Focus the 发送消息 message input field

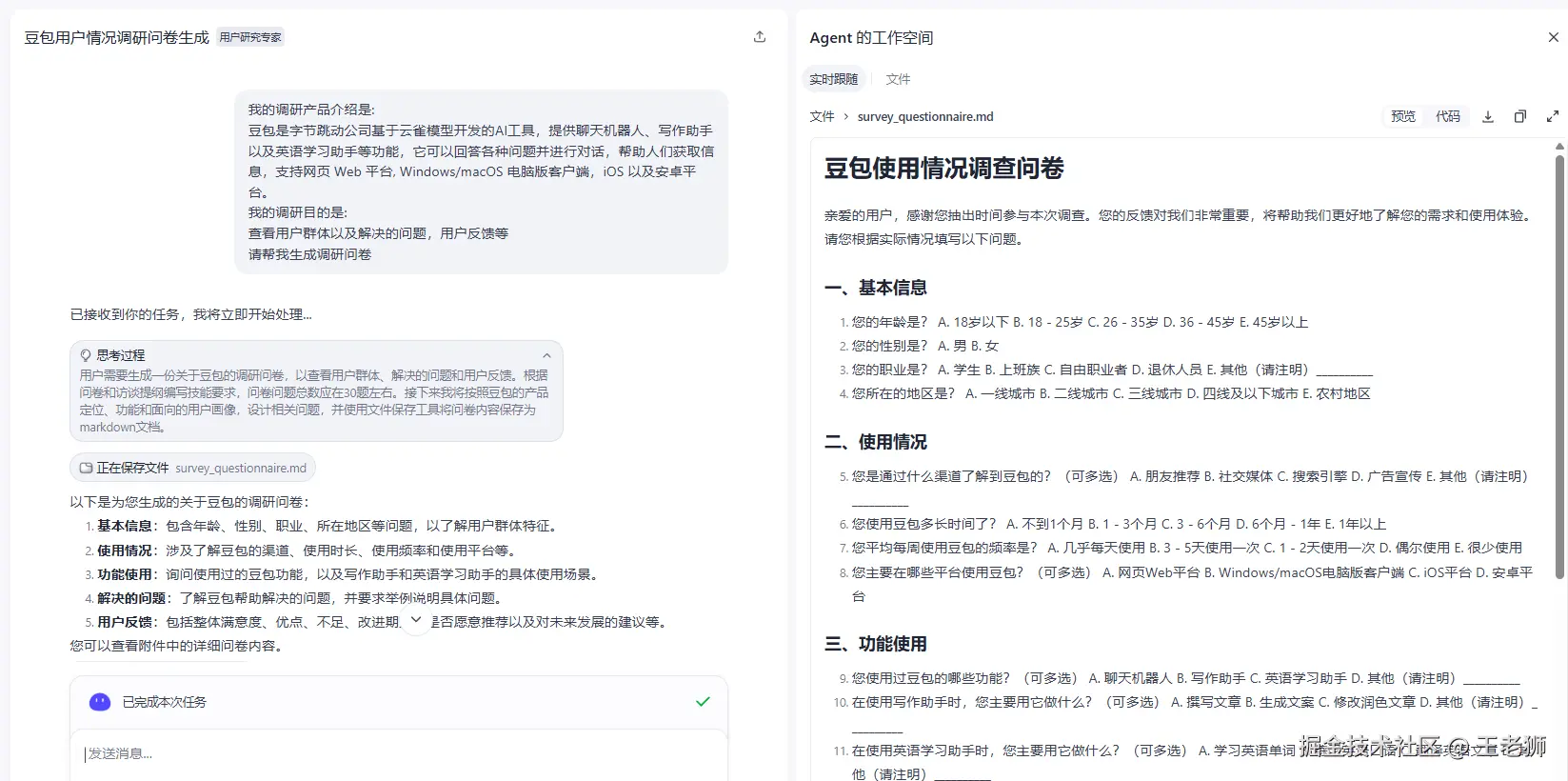pyautogui.click(x=399, y=753)
